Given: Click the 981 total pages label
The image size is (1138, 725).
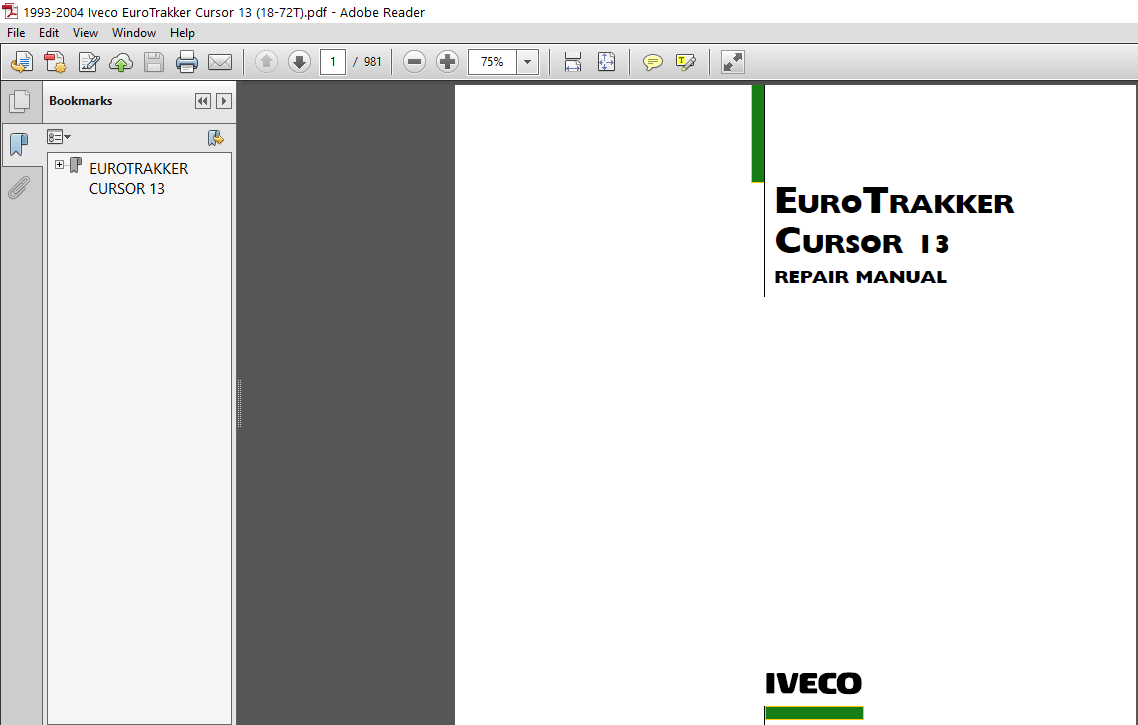Looking at the screenshot, I should 372,62.
